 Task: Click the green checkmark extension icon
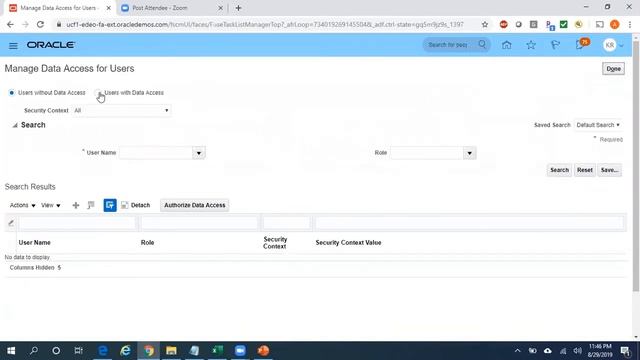point(564,24)
